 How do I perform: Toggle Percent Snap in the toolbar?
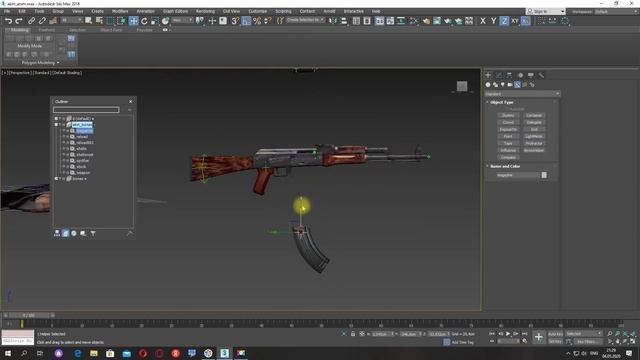(257, 21)
